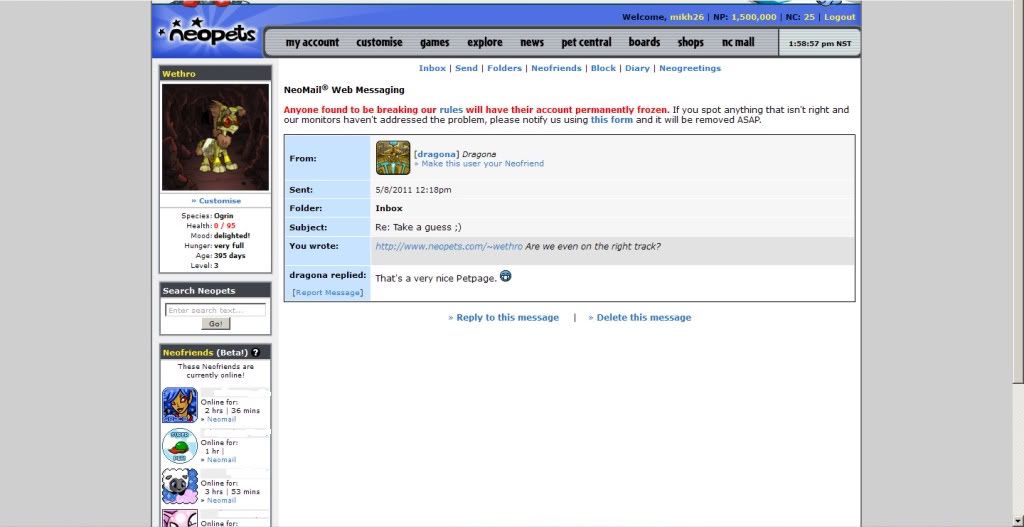Open the shops menu
1024x527 pixels.
(690, 42)
